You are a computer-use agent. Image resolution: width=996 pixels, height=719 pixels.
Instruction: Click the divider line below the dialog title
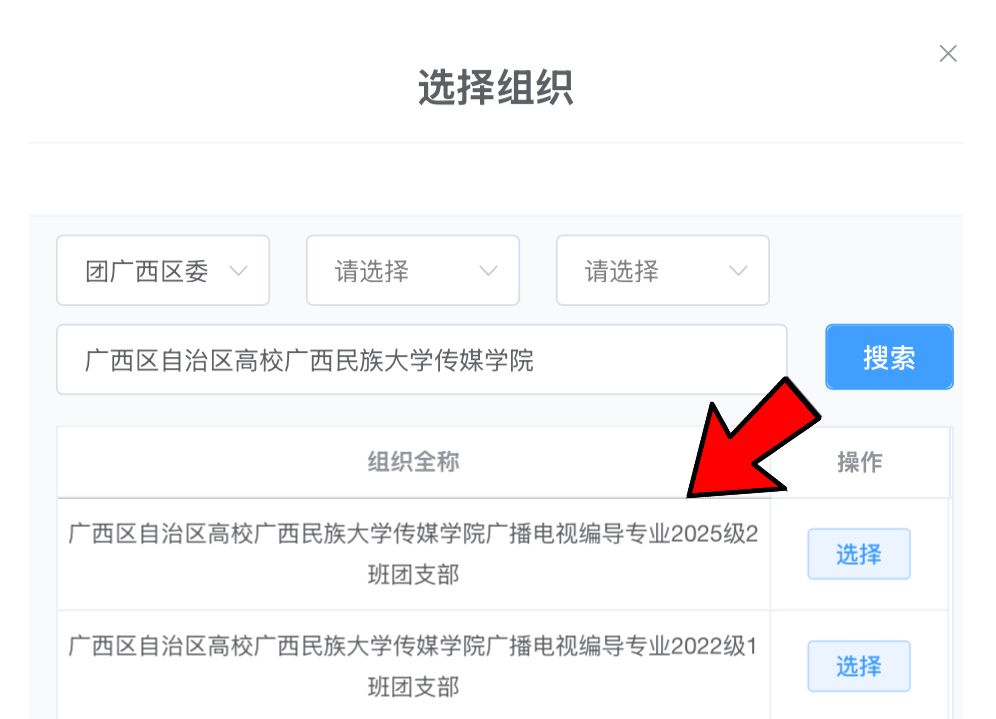[x=495, y=142]
